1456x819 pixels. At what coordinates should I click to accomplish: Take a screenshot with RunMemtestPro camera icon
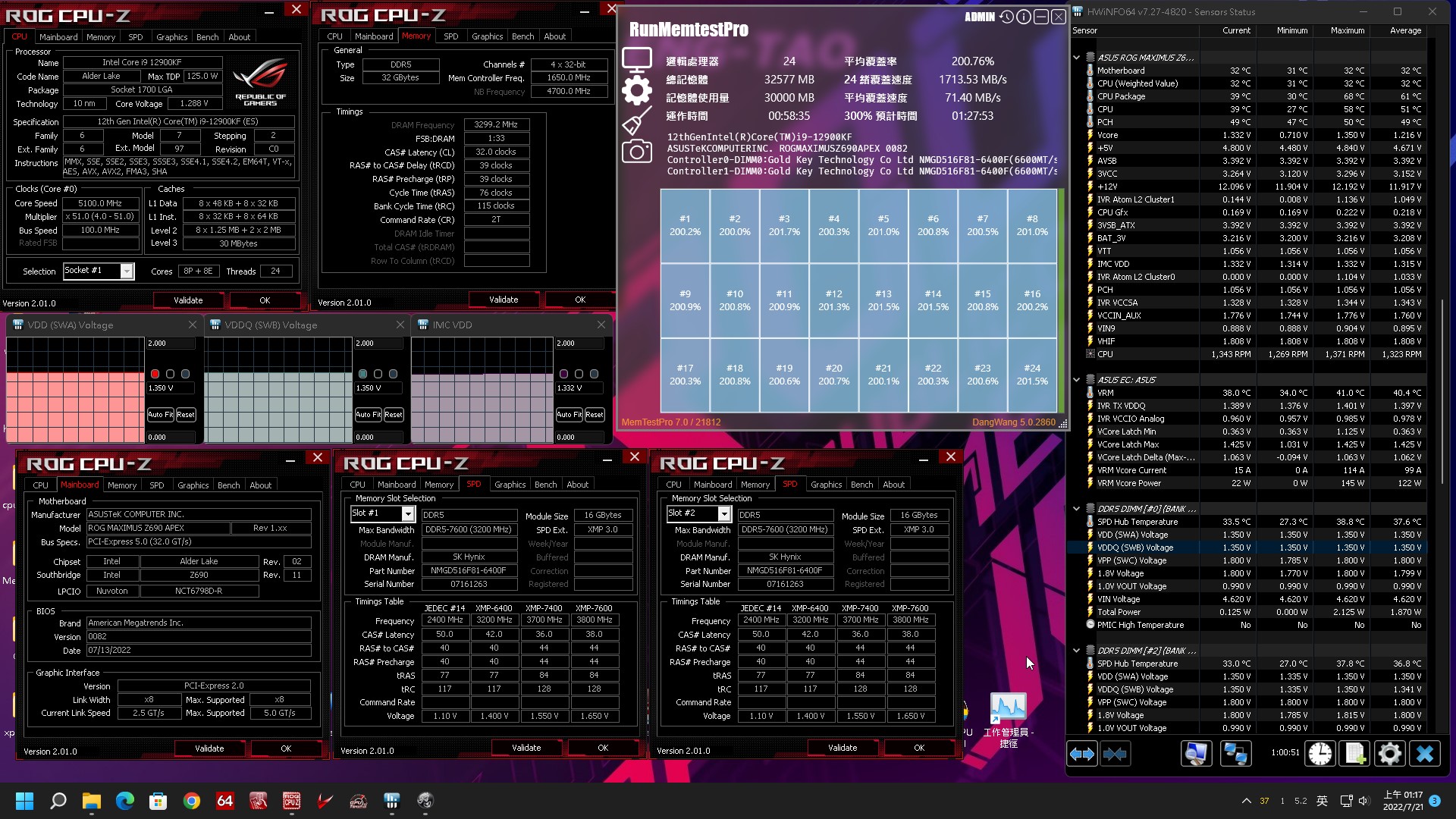click(x=636, y=151)
